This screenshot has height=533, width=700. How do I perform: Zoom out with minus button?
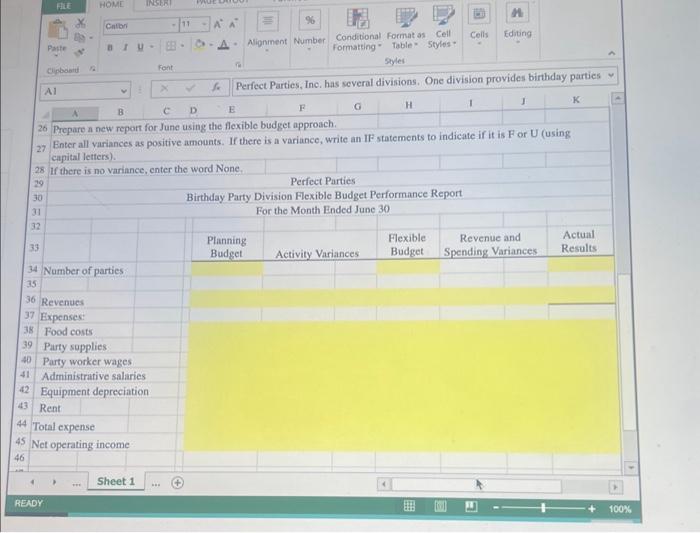coord(496,508)
